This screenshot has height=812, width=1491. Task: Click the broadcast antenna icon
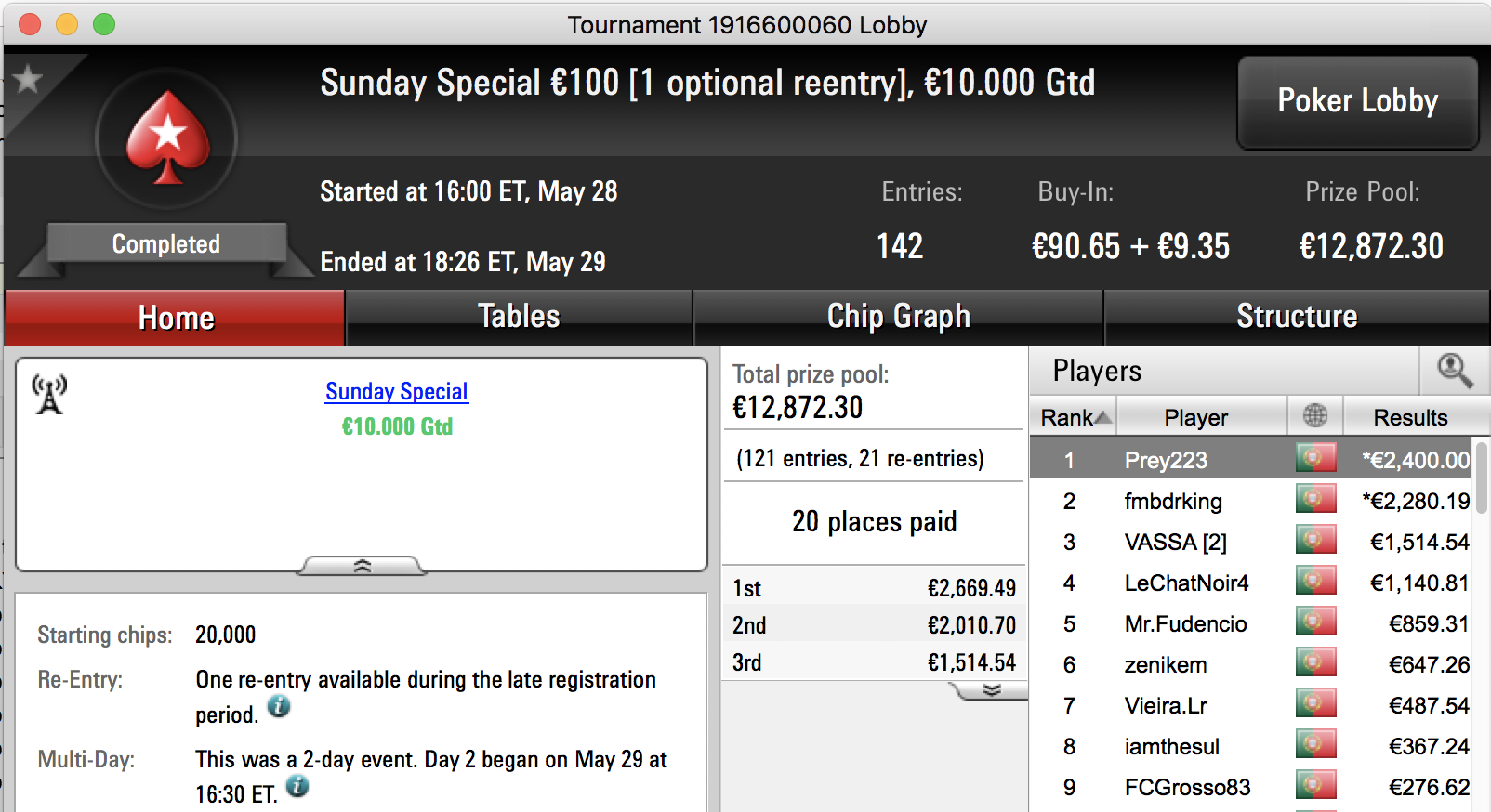pyautogui.click(x=49, y=394)
